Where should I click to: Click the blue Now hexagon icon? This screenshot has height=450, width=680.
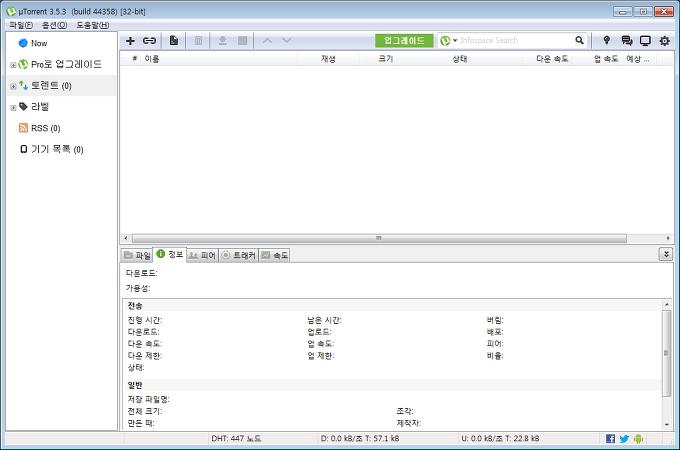(x=23, y=43)
